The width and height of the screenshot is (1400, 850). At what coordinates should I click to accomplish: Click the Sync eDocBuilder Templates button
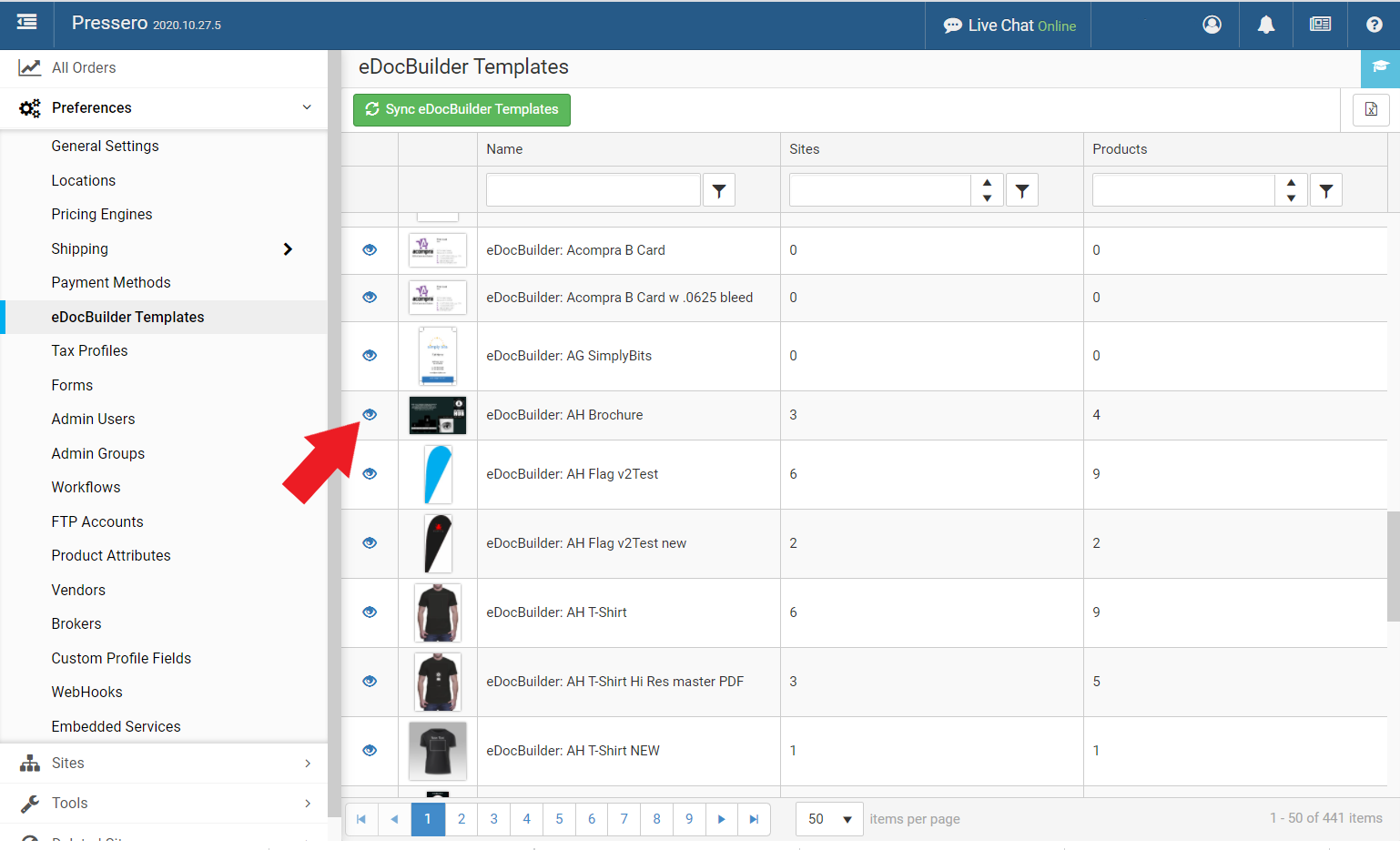click(x=462, y=109)
